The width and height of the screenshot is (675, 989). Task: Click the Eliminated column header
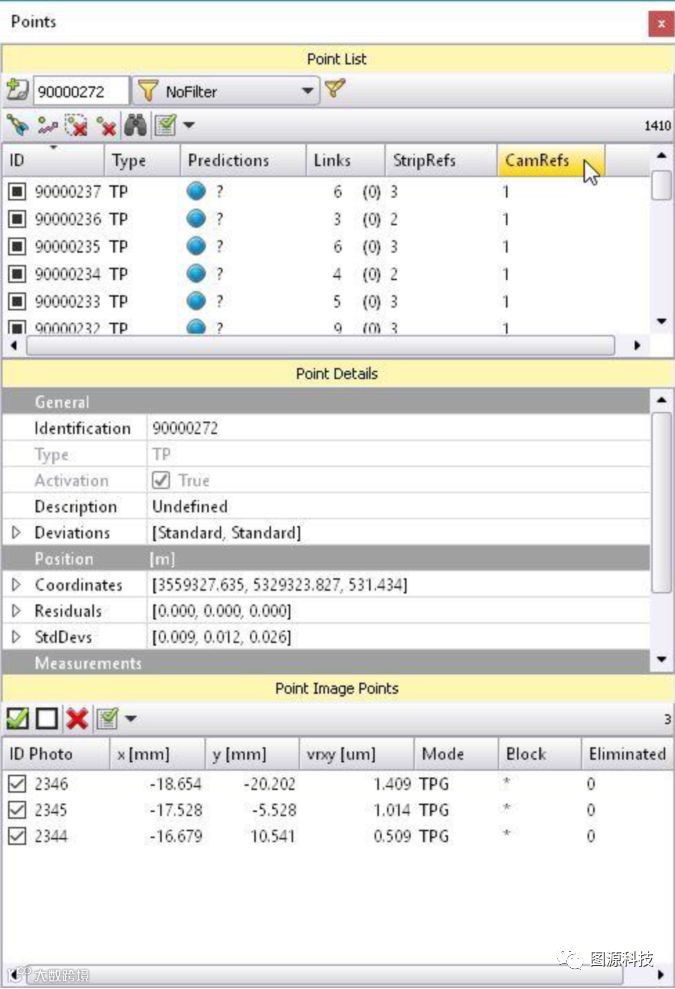(626, 754)
